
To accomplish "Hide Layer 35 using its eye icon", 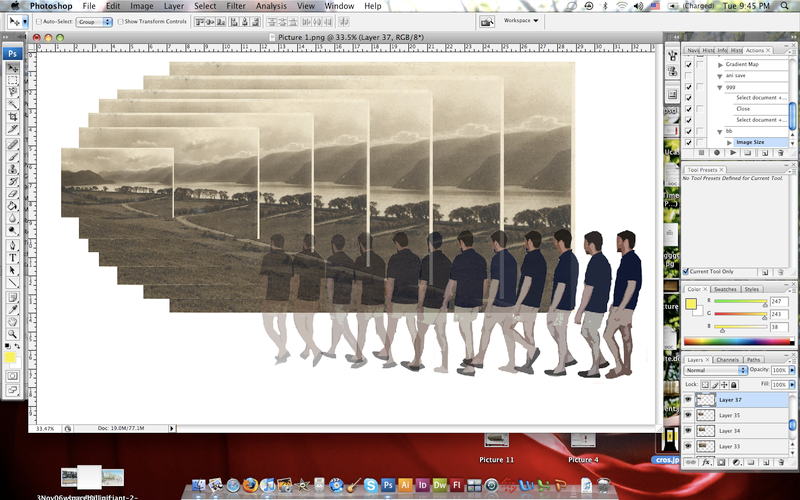I will [x=688, y=415].
